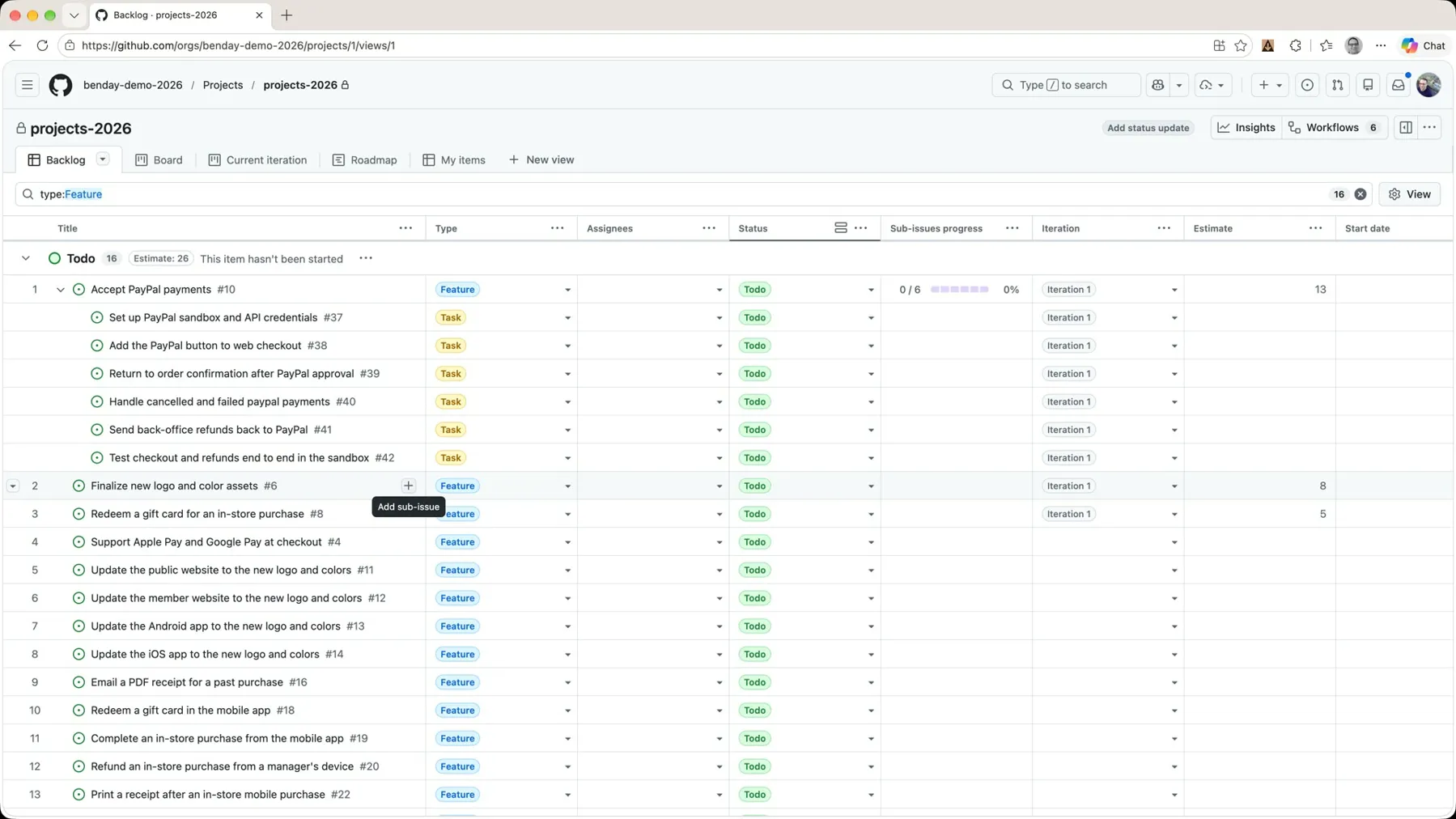Open the My items tab
This screenshot has height=819, width=1456.
pos(454,160)
